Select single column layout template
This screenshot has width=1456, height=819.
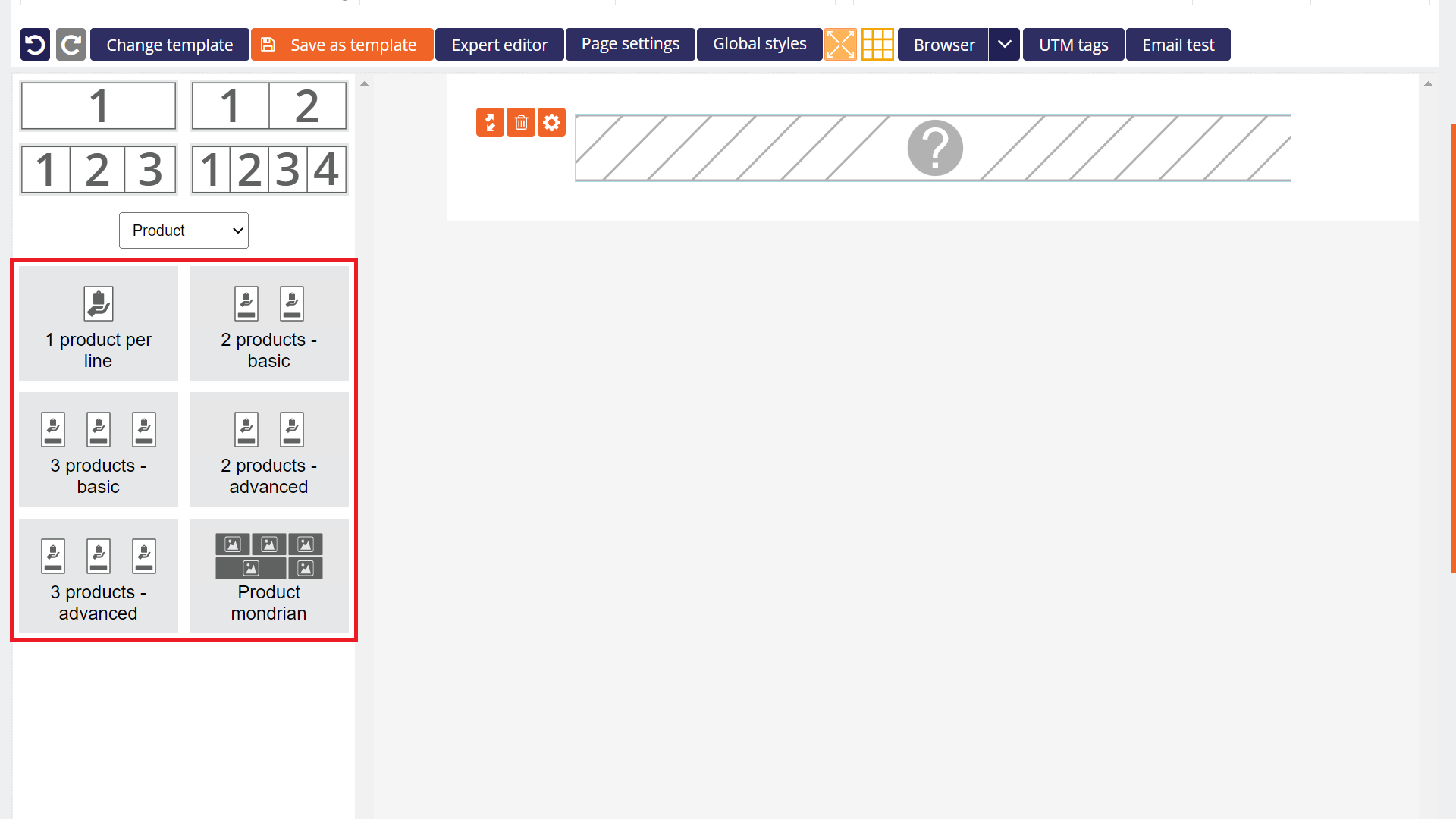98,105
